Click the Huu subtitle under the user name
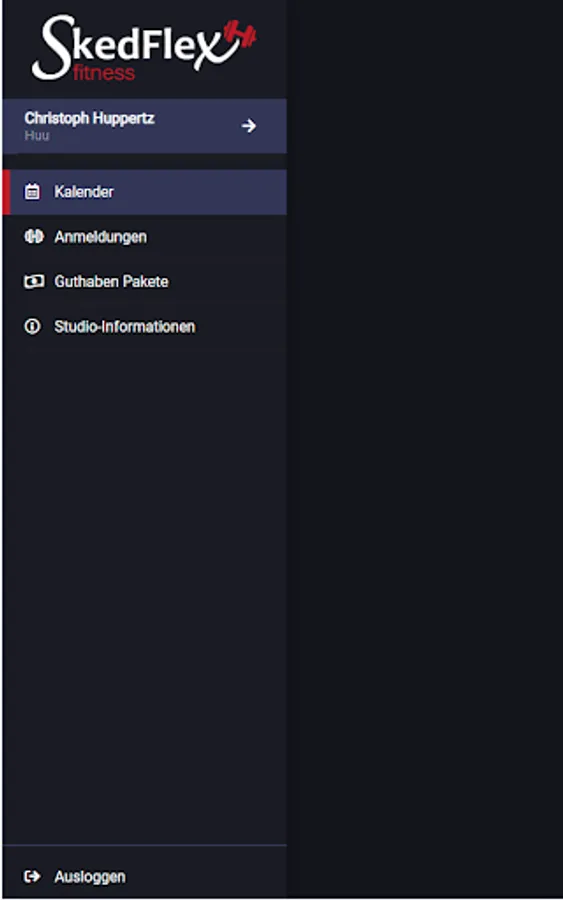Screen dimensions: 563x900 [x=37, y=135]
